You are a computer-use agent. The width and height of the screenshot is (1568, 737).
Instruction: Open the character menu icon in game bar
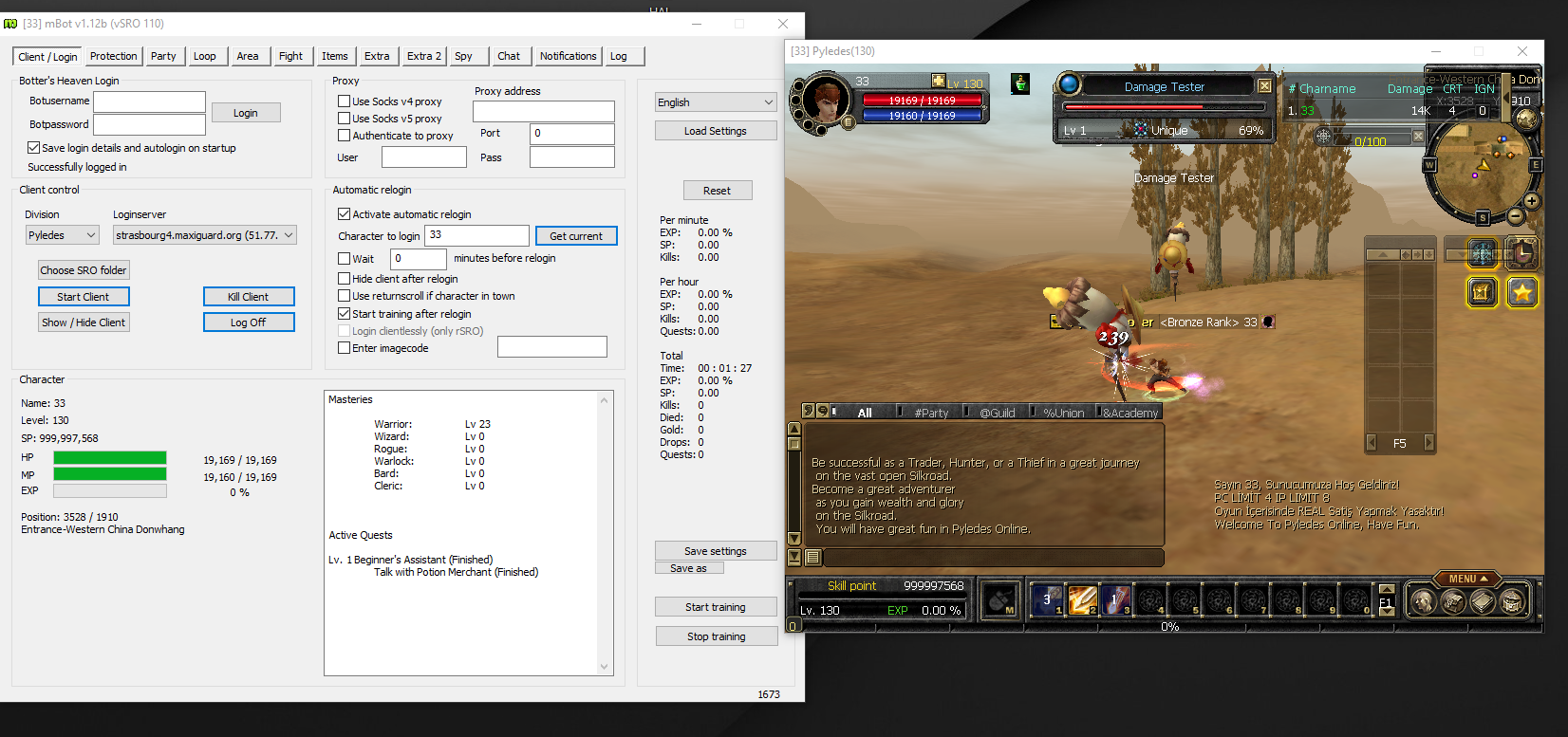tap(1423, 601)
